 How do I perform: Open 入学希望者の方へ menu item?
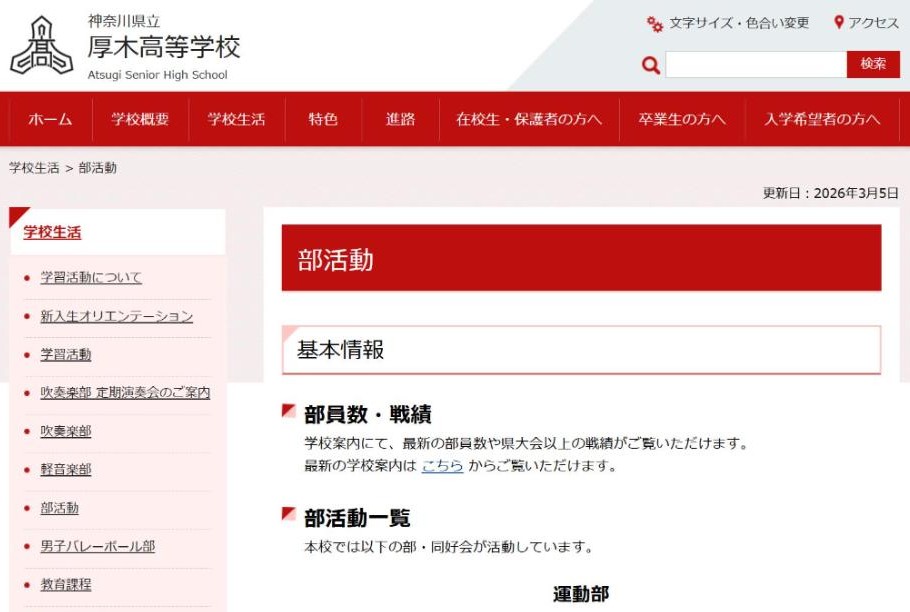coord(822,119)
